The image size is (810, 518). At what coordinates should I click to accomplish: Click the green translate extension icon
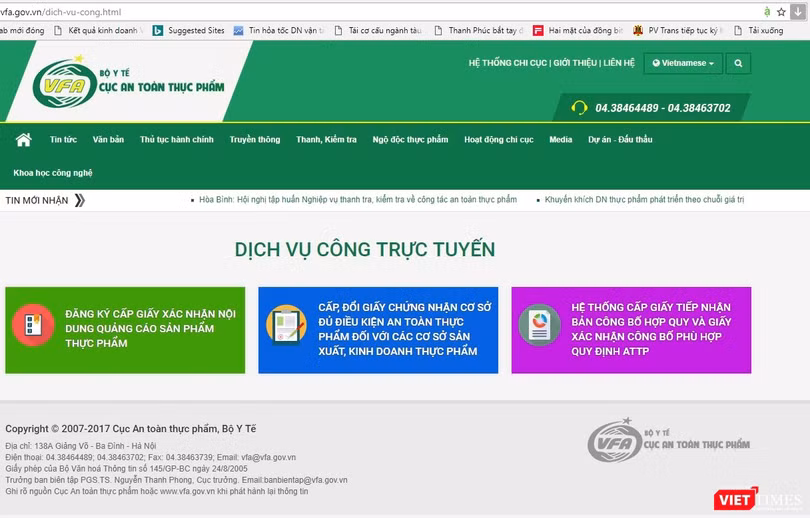coord(767,12)
